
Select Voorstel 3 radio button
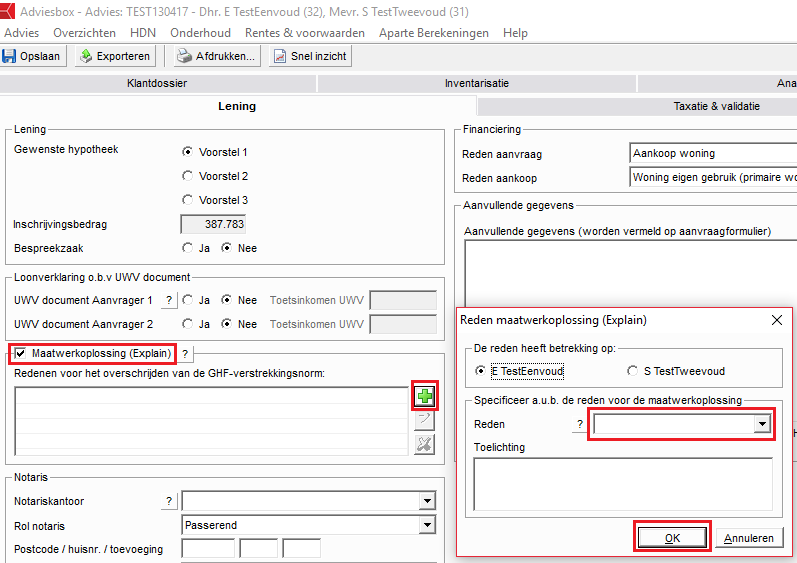pyautogui.click(x=188, y=200)
